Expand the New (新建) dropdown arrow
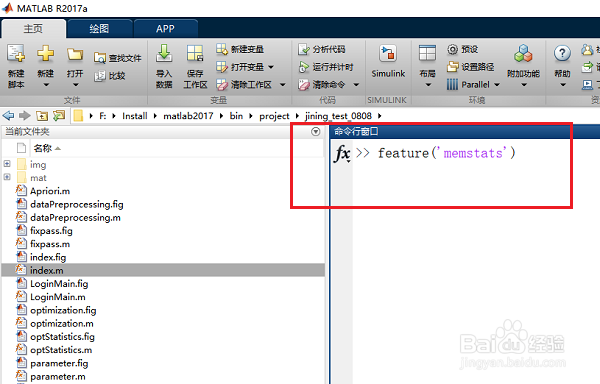The height and width of the screenshot is (384, 600). point(46,85)
